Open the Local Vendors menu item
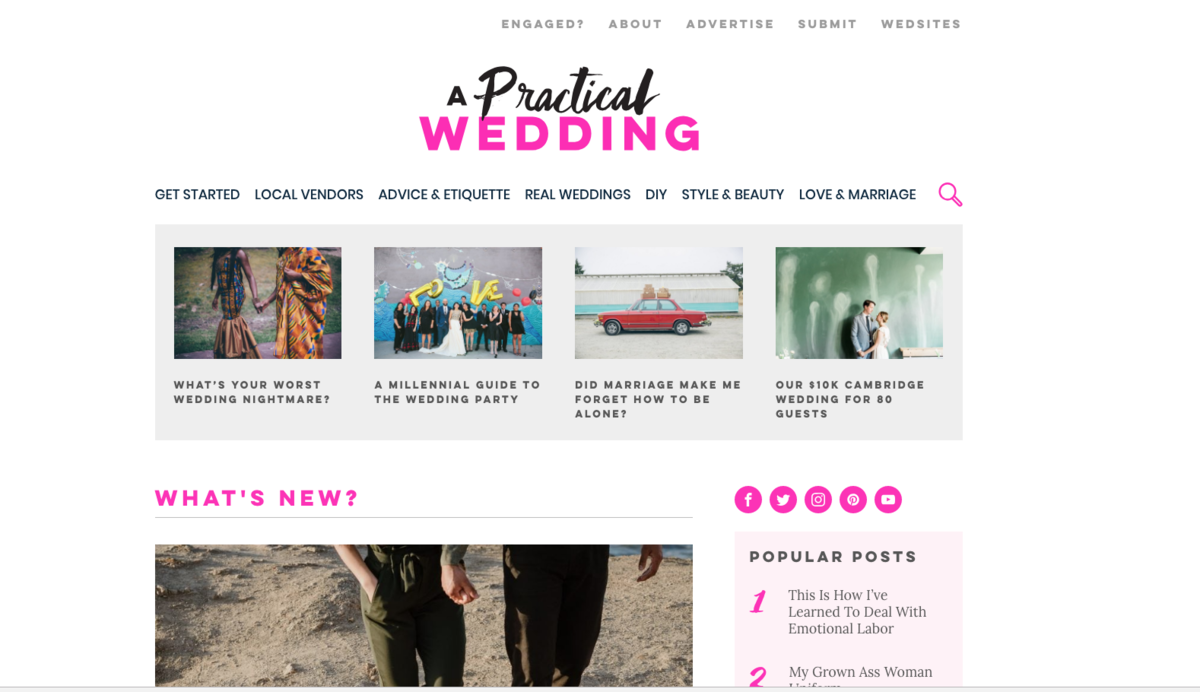Viewport: 1200px width, 692px height. point(309,195)
